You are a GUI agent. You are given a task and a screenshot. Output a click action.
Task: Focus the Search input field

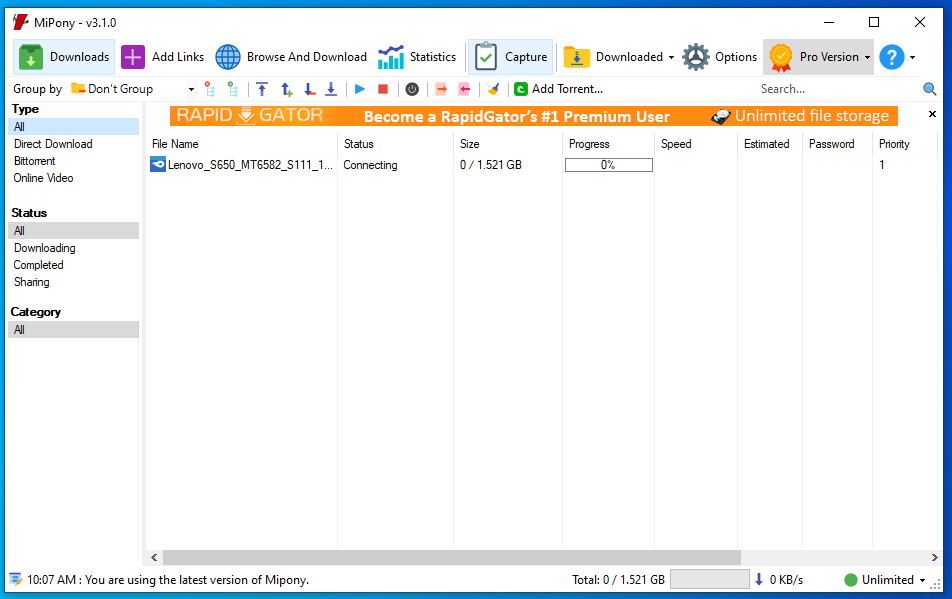tap(838, 89)
